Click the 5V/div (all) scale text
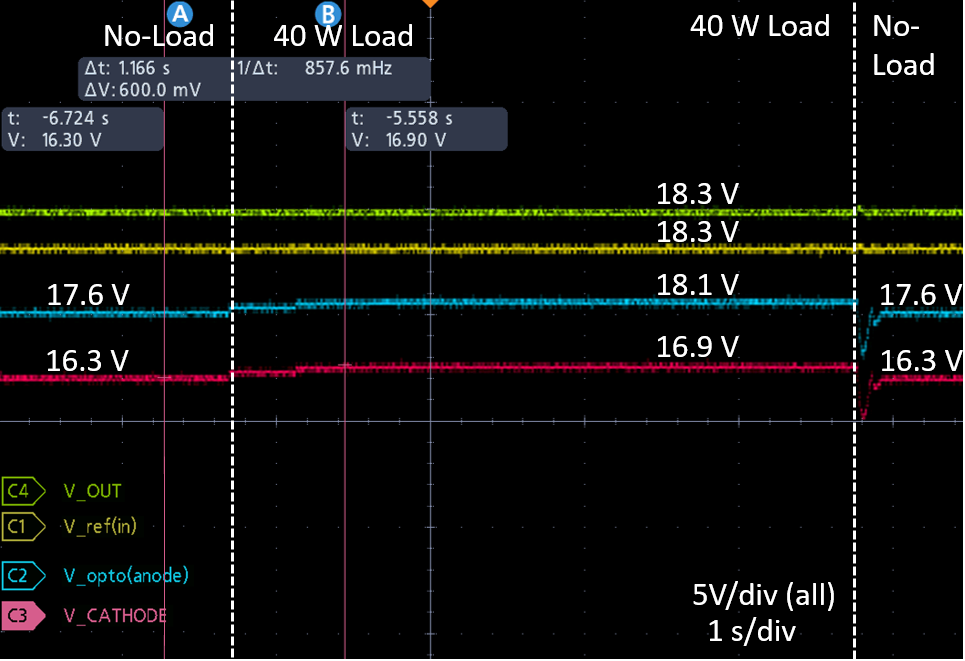Screen dimensions: 965x661 point(764,596)
